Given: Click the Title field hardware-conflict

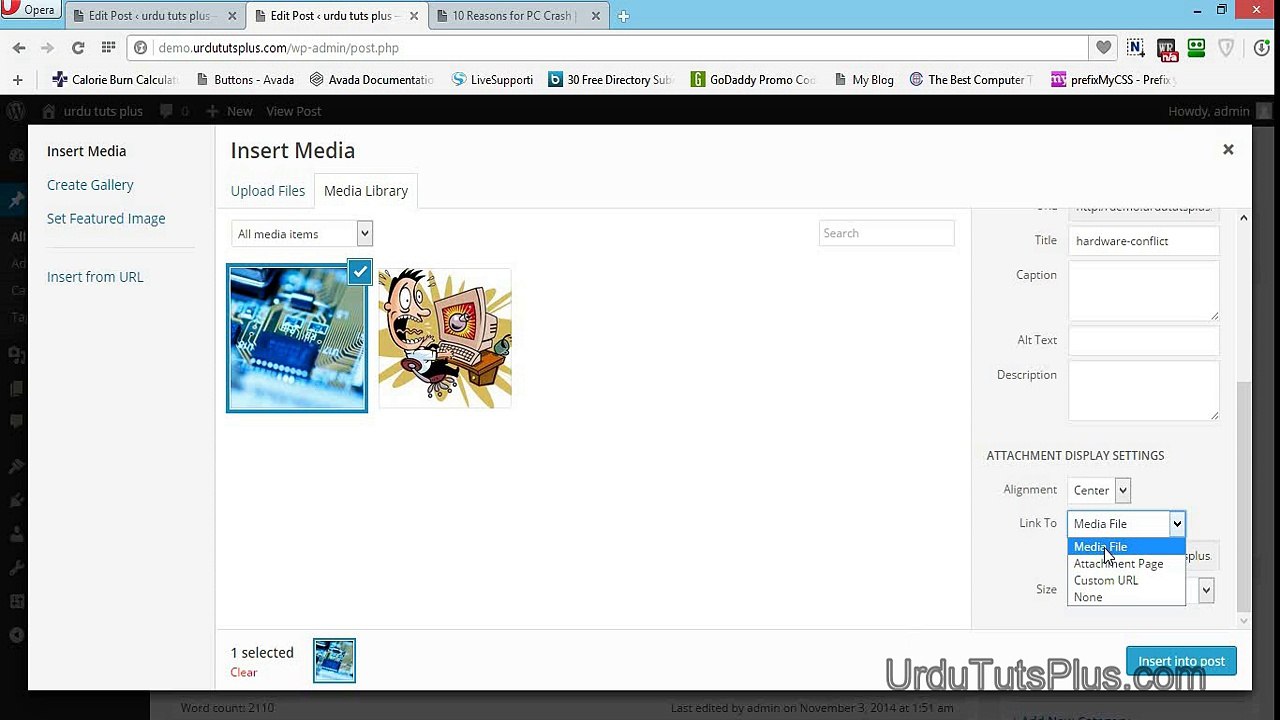Looking at the screenshot, I should [1143, 241].
